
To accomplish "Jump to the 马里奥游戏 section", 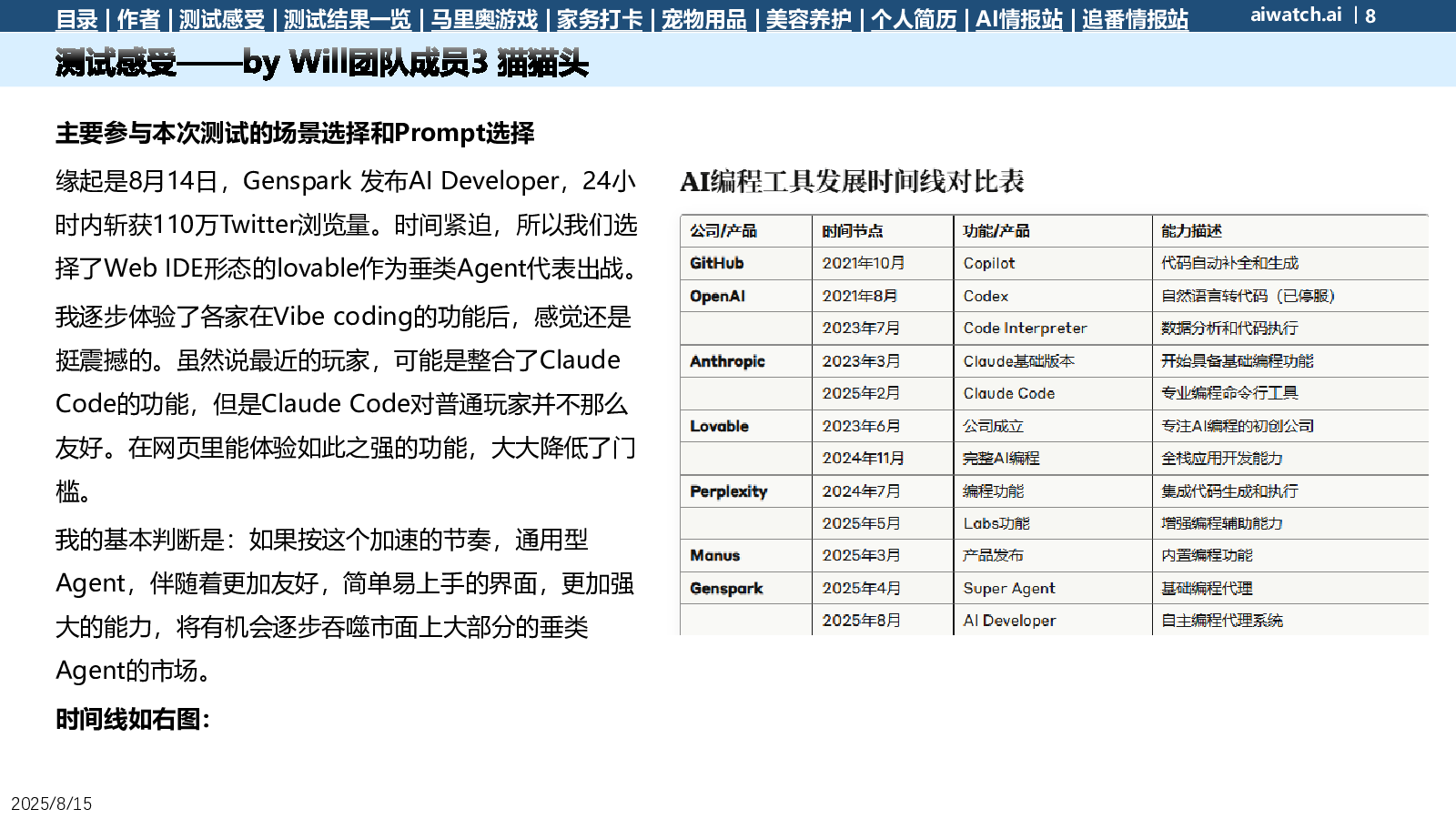I will [x=484, y=19].
